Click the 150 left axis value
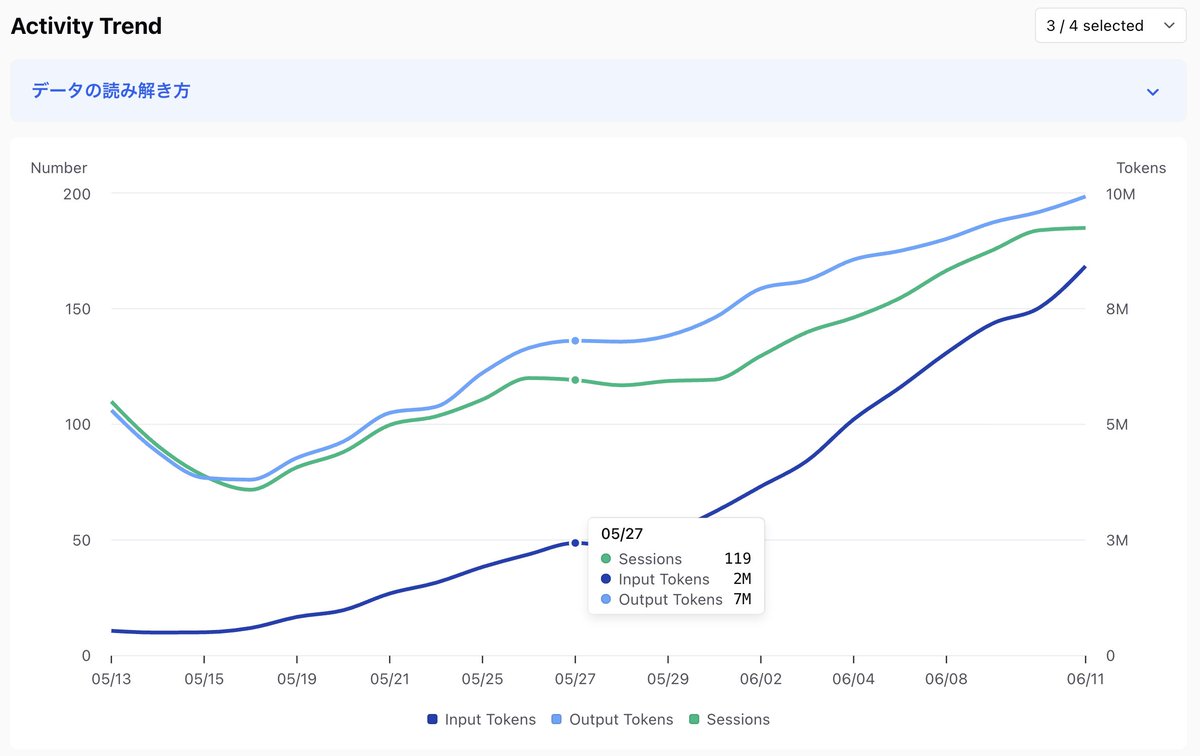 [x=77, y=309]
